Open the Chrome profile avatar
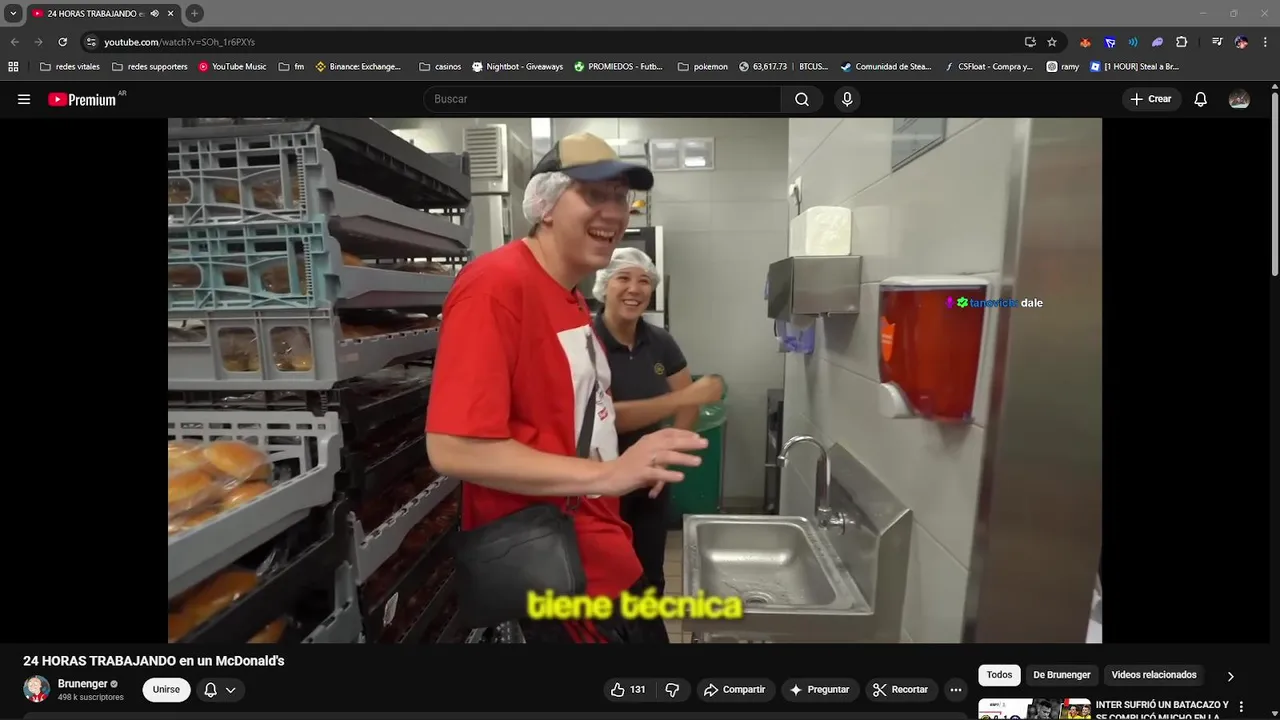The height and width of the screenshot is (720, 1280). (x=1241, y=42)
